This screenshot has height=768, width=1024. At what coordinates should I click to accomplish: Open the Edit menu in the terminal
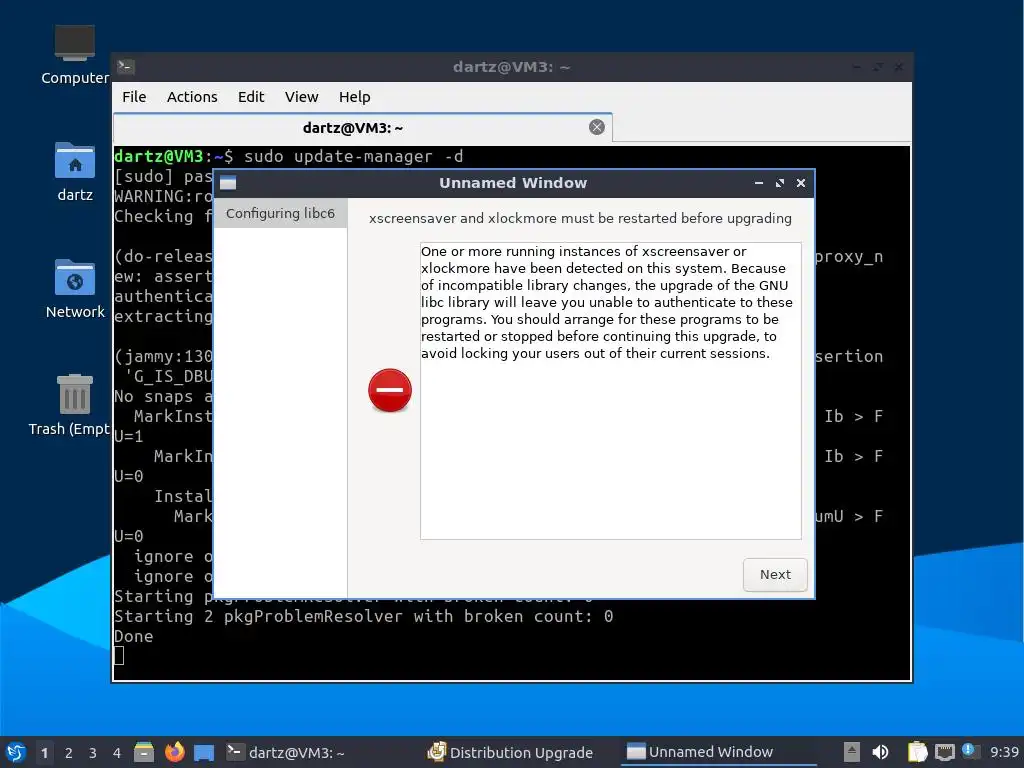click(x=251, y=97)
